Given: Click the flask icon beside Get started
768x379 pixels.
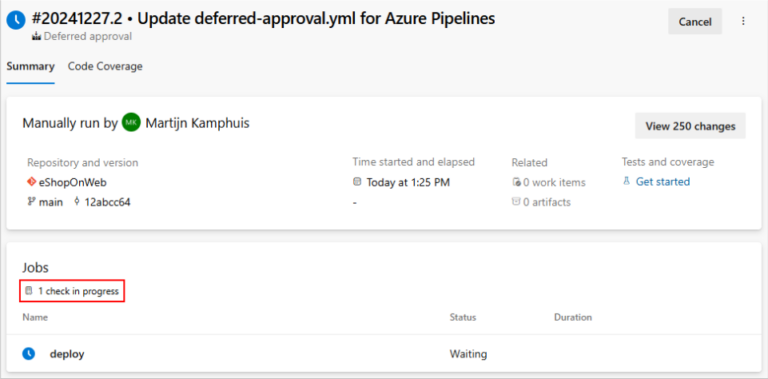Looking at the screenshot, I should tap(626, 182).
